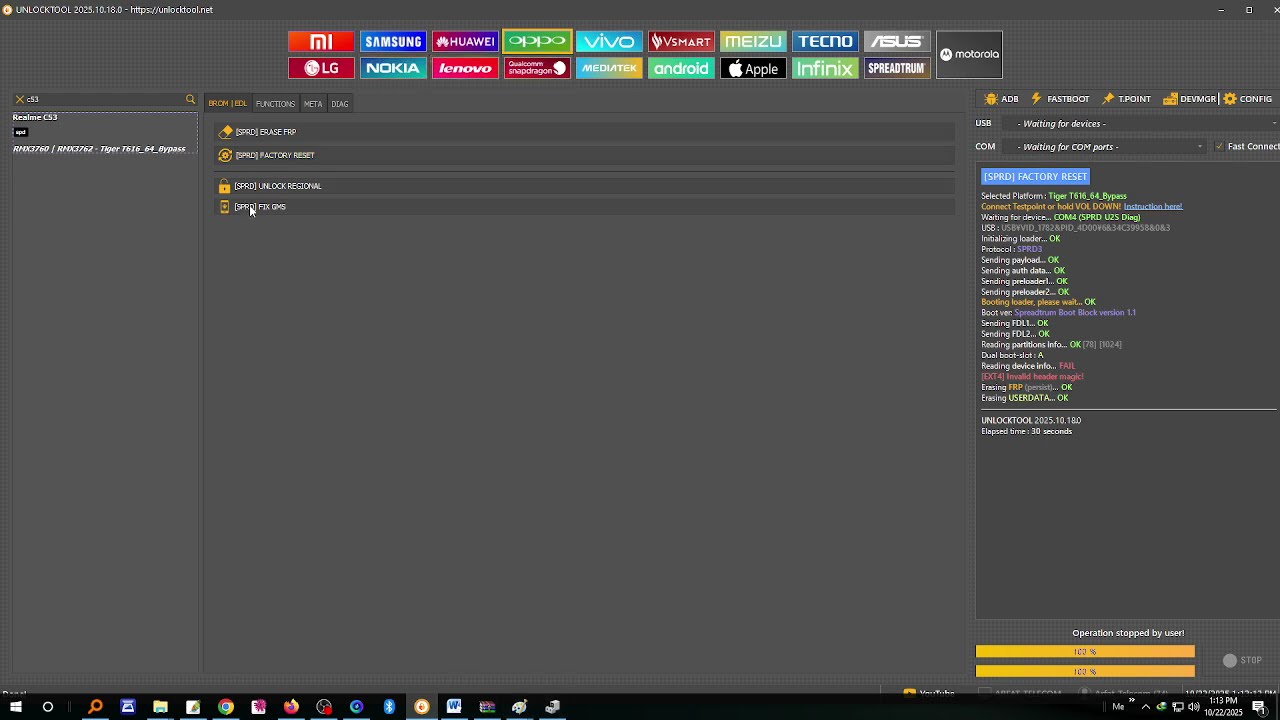Image resolution: width=1280 pixels, height=720 pixels.
Task: Select the Huawei brand logo
Action: click(x=465, y=41)
